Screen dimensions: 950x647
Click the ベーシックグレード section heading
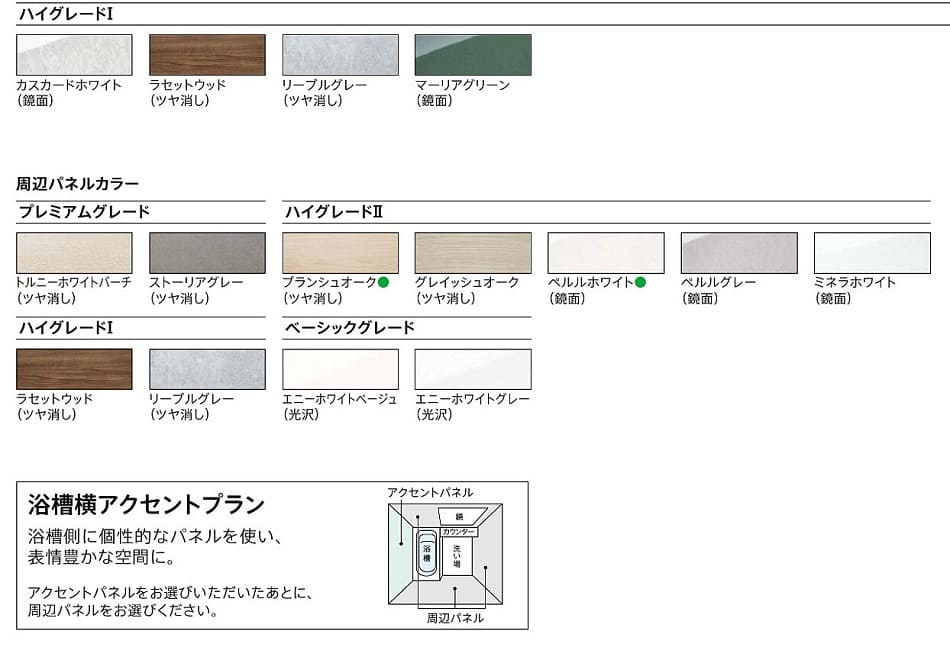(x=349, y=328)
